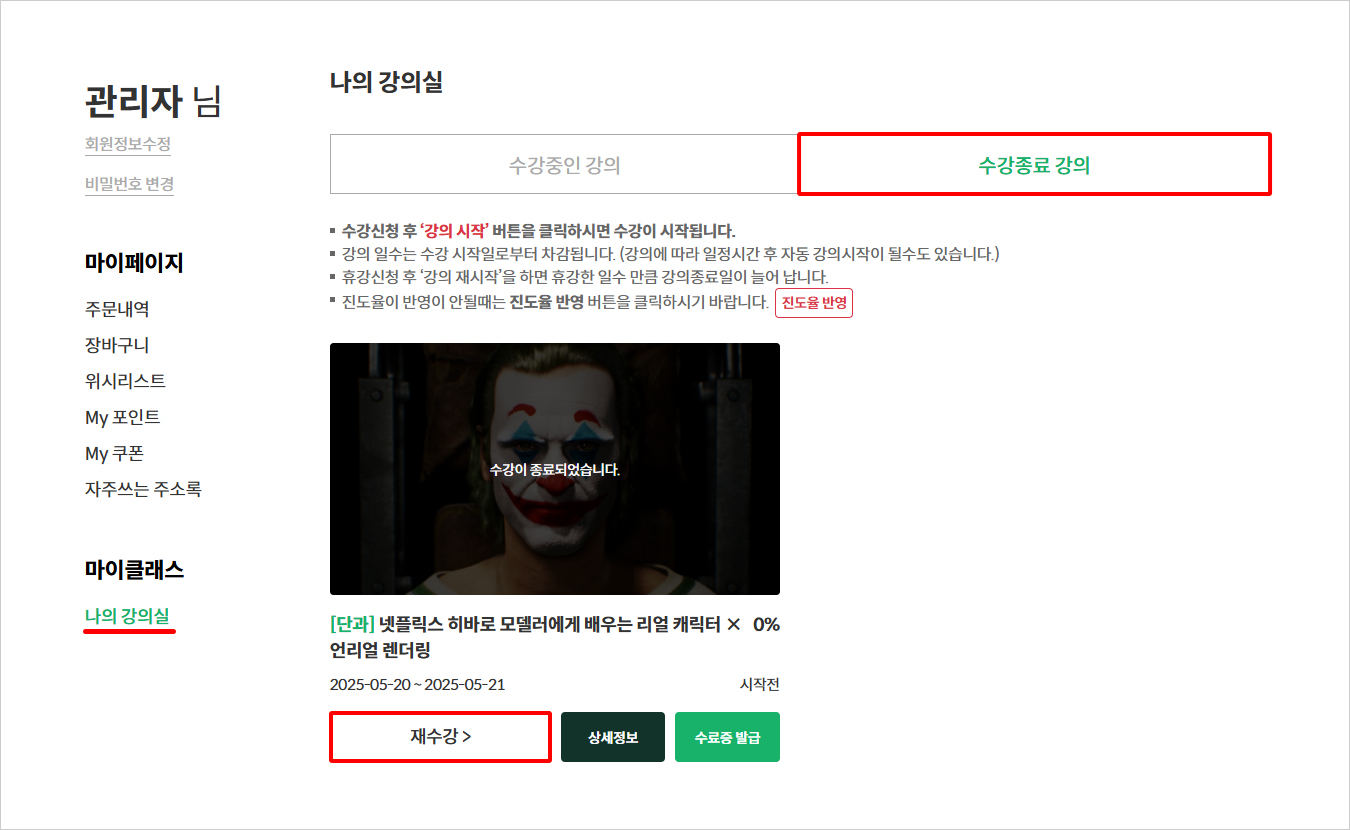This screenshot has width=1350, height=830.
Task: Switch to the 수강중인 강의 tab
Action: point(564,165)
